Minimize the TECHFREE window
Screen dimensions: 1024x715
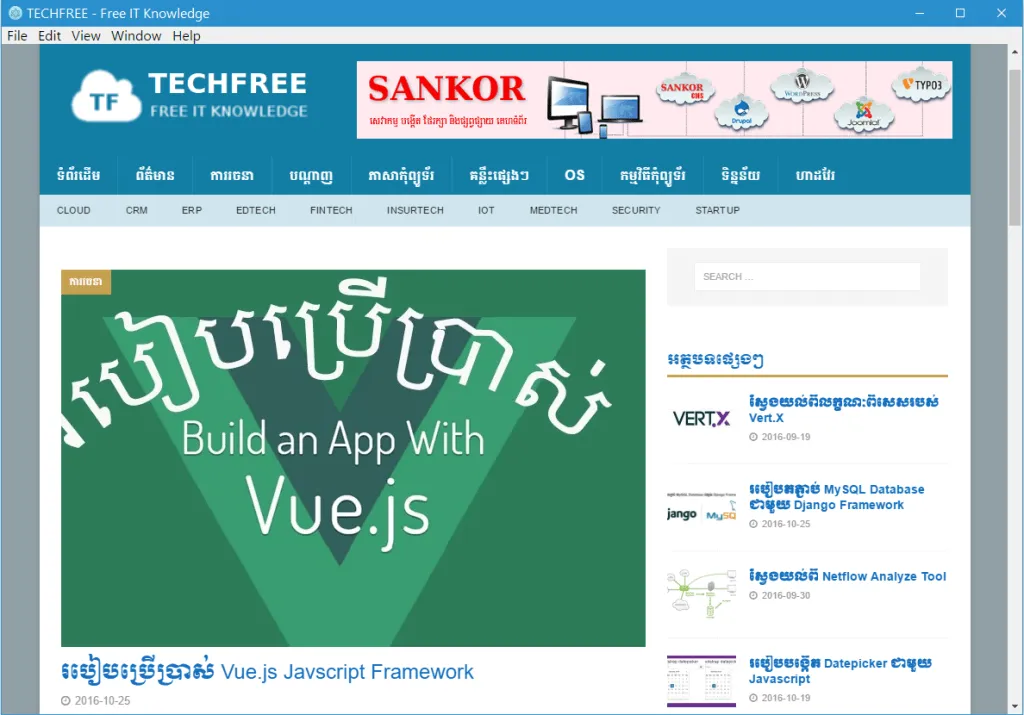[x=920, y=13]
